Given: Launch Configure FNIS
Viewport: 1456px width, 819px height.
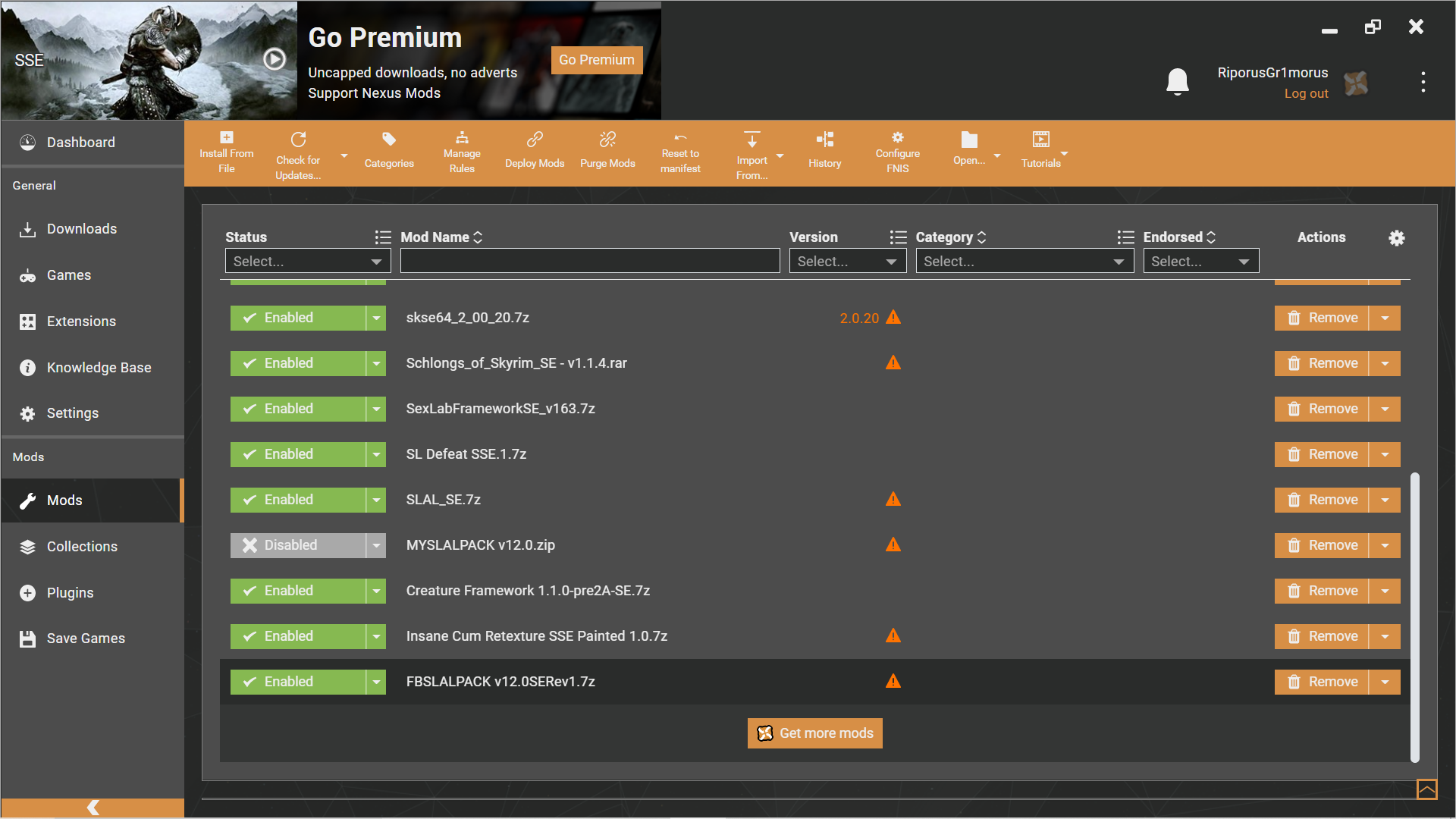Looking at the screenshot, I should coord(897,152).
